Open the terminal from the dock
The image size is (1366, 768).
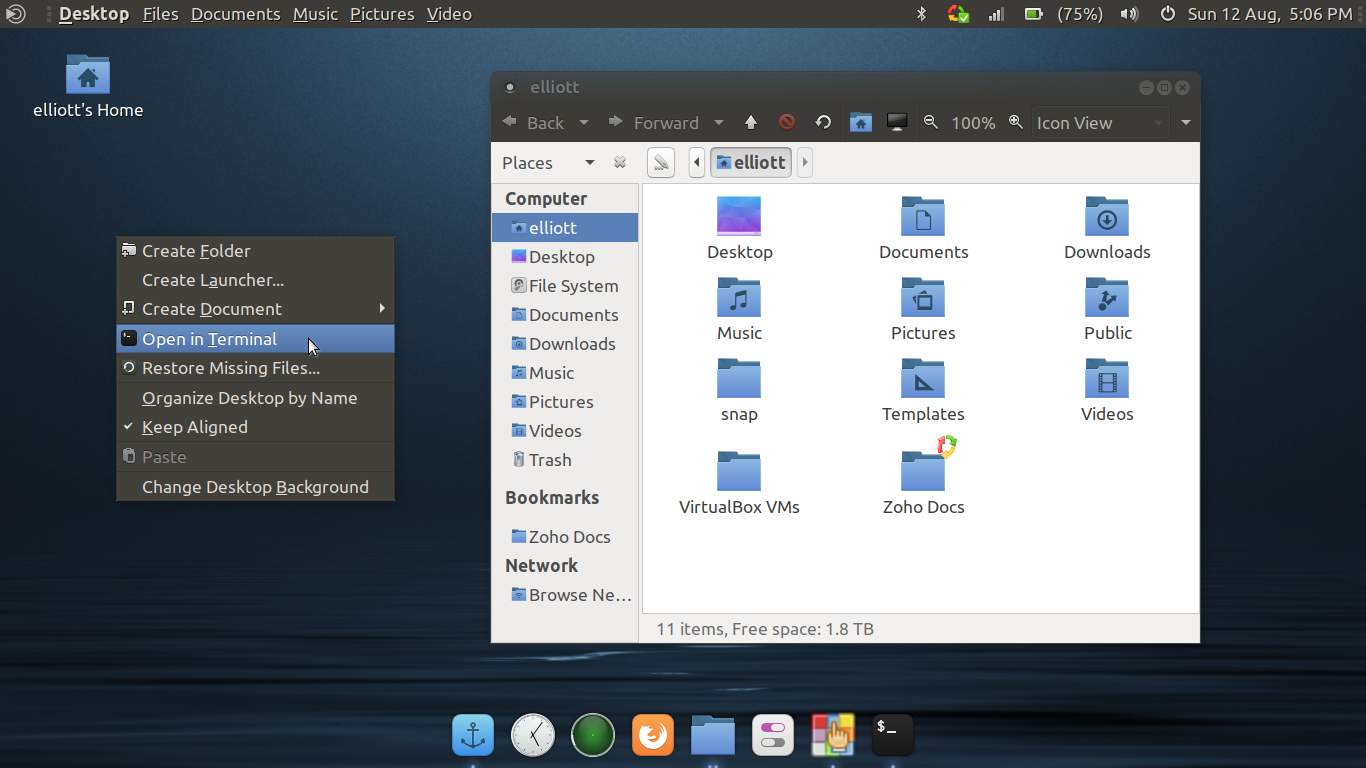pyautogui.click(x=893, y=736)
